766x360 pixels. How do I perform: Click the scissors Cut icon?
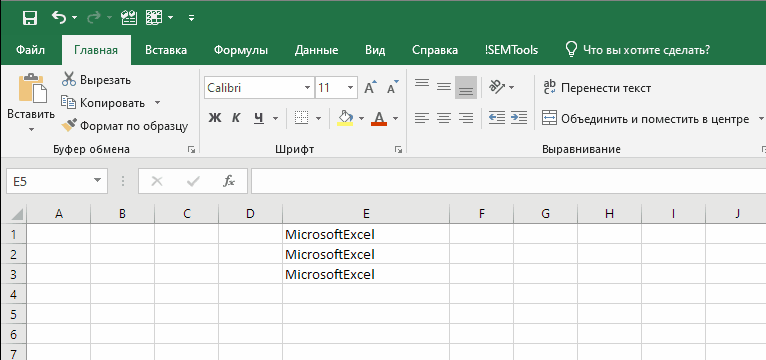[x=69, y=79]
